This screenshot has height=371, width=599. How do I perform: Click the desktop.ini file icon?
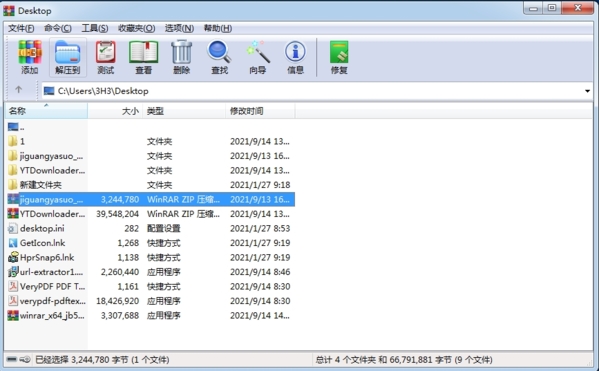(x=13, y=228)
